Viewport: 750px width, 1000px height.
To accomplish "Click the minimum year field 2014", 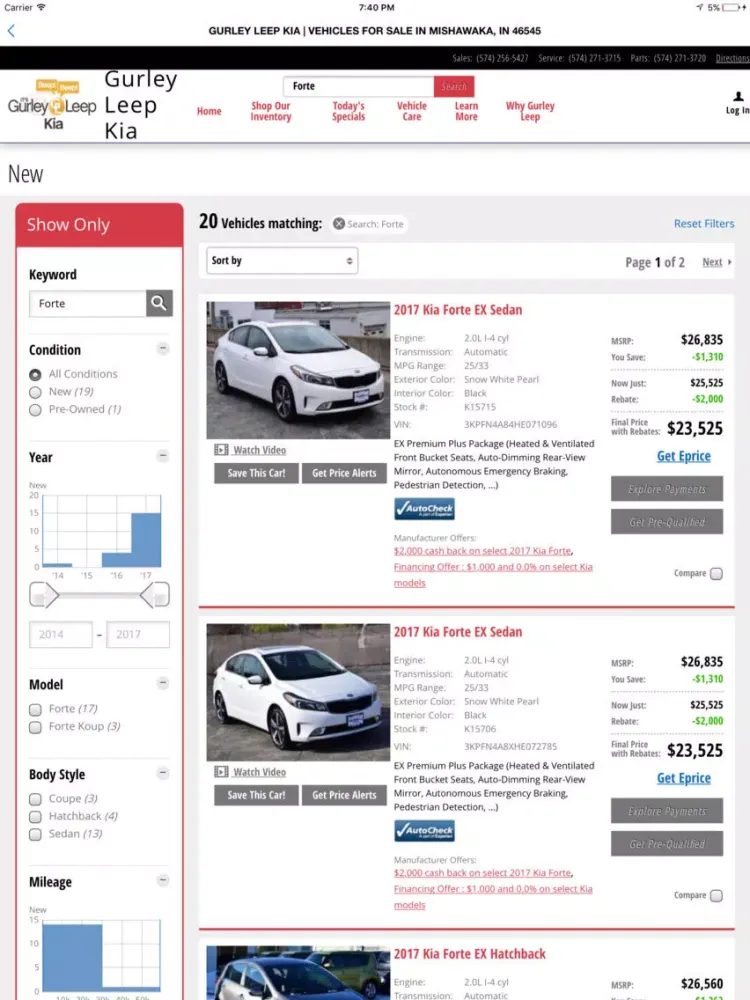I will coord(61,635).
